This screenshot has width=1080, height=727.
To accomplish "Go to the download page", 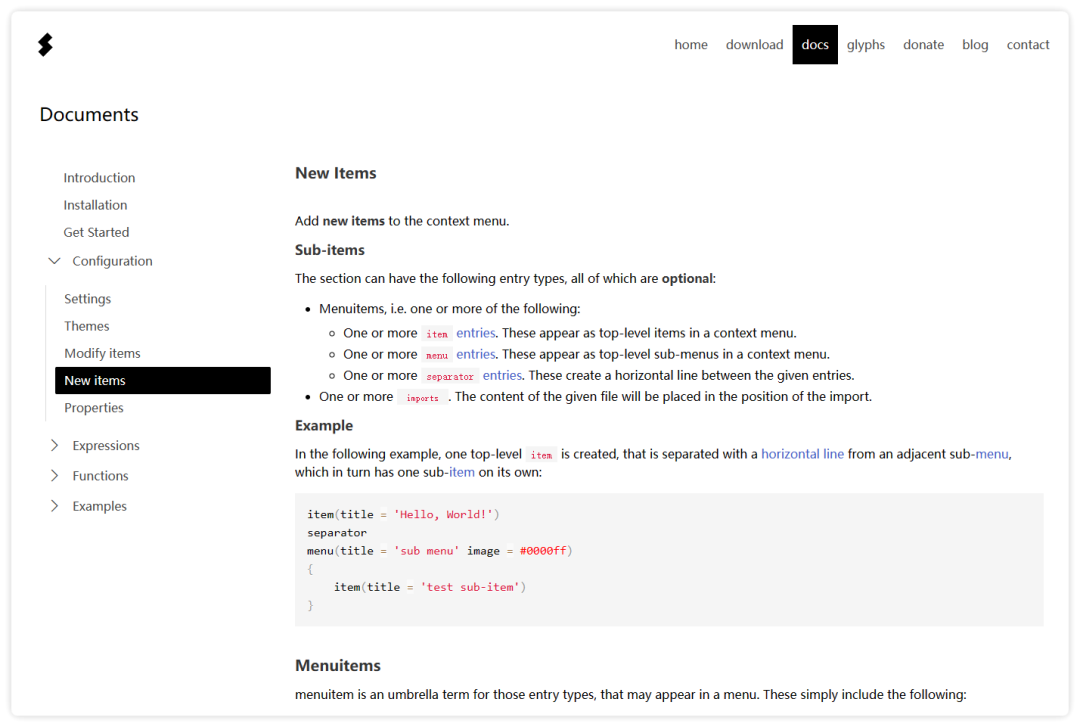I will (754, 45).
